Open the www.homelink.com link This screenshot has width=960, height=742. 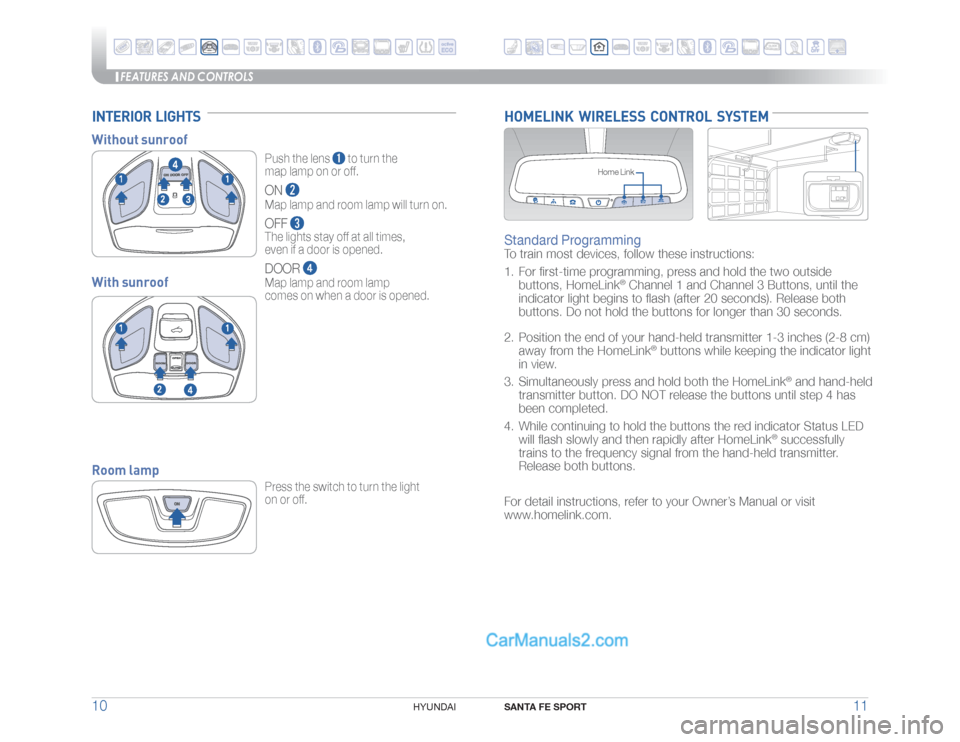pos(557,515)
